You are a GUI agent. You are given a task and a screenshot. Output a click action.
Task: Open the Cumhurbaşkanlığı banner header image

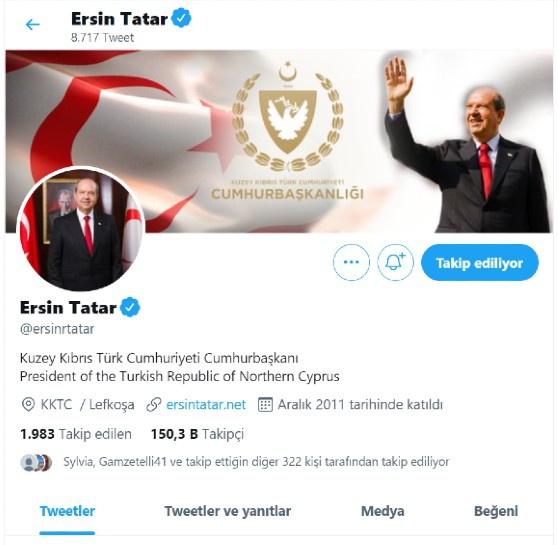pyautogui.click(x=279, y=141)
